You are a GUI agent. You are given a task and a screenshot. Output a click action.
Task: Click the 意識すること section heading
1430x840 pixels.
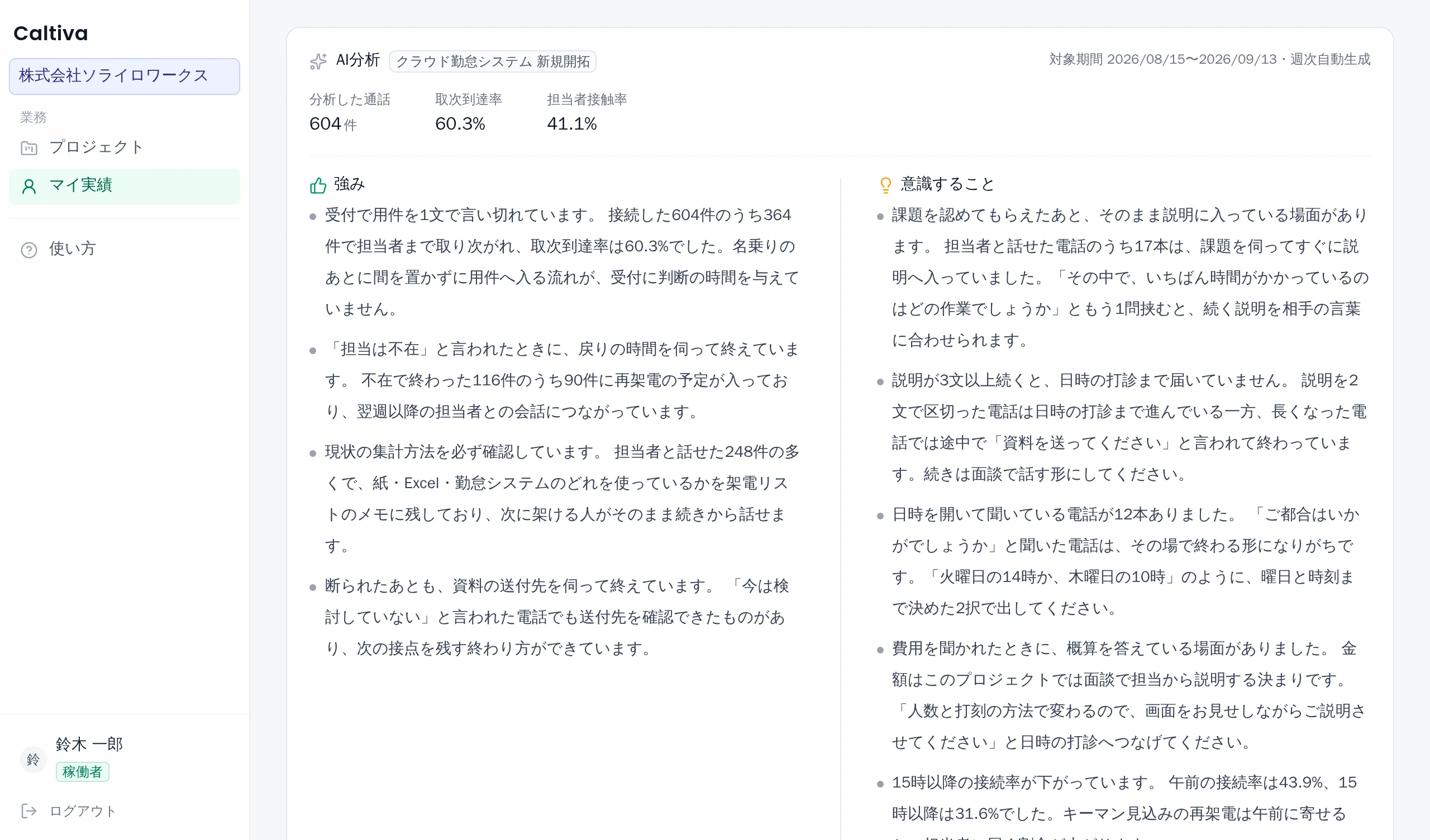(948, 184)
